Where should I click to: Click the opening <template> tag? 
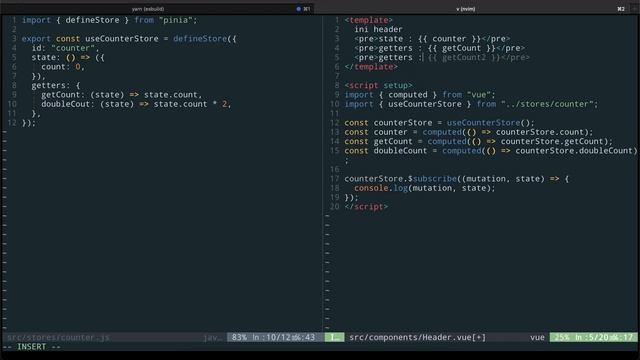(368, 20)
